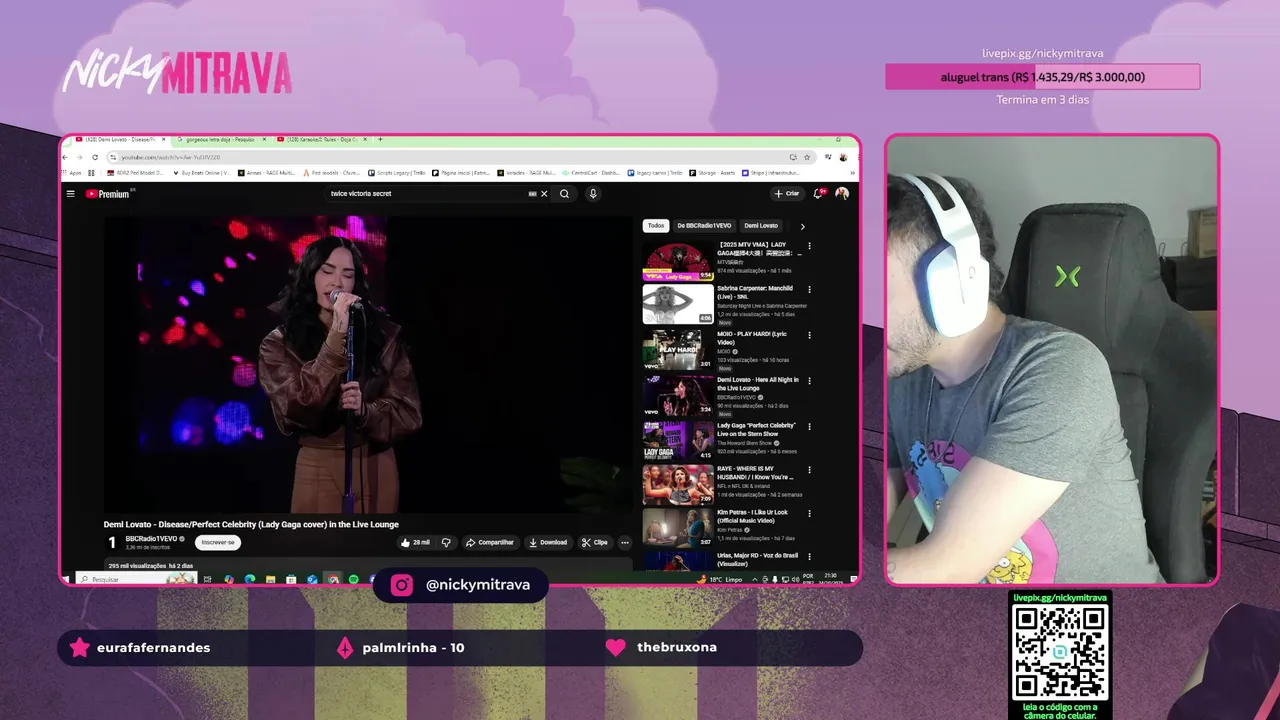Image resolution: width=1280 pixels, height=720 pixels.
Task: Open options for RAYE WHERE IS MY HUSBAND
Action: (809, 470)
